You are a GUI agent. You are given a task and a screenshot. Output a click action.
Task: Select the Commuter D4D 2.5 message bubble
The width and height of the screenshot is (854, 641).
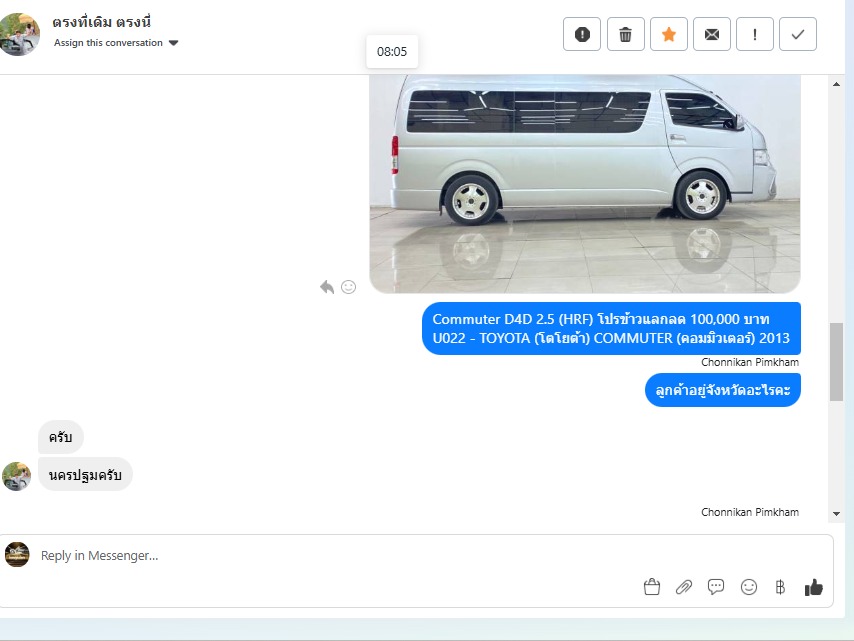[x=611, y=328]
